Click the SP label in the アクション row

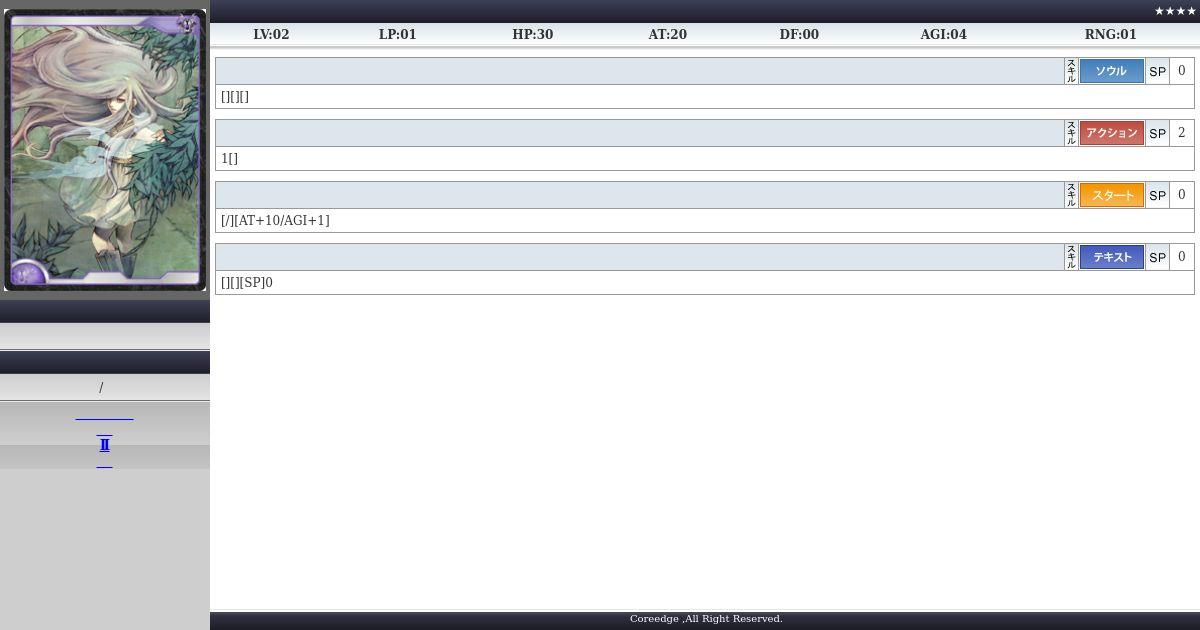coord(1157,133)
